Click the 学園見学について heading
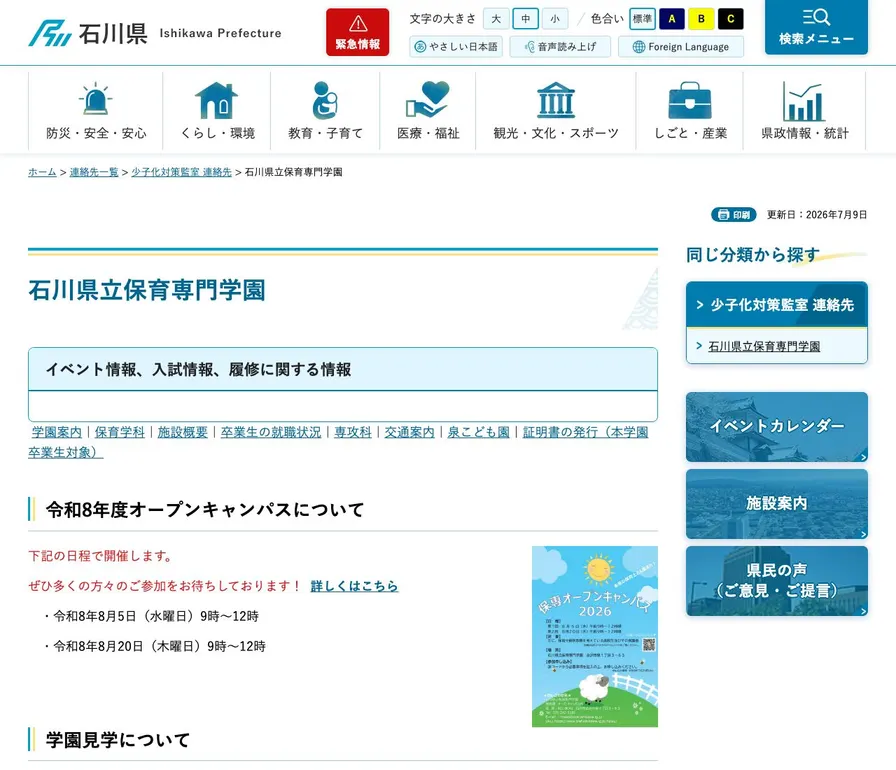896x770 pixels. click(118, 740)
